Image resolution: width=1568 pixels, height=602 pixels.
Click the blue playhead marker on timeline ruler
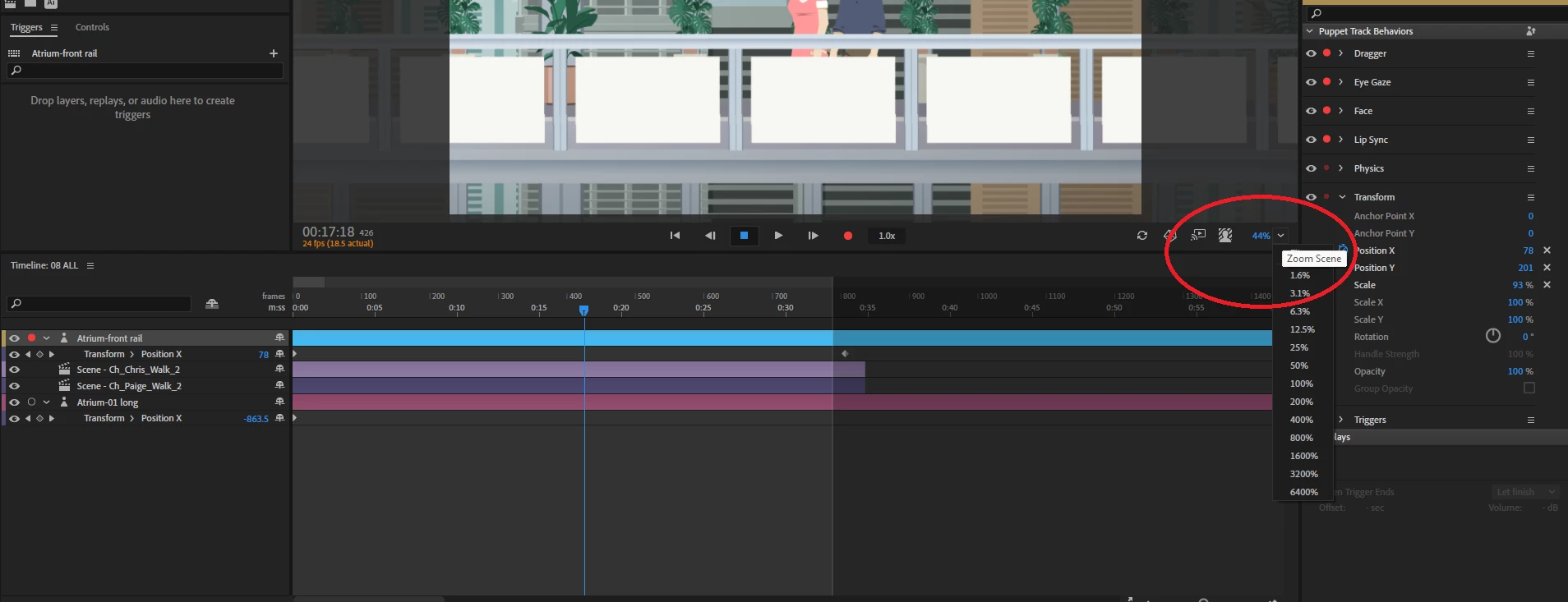click(583, 310)
